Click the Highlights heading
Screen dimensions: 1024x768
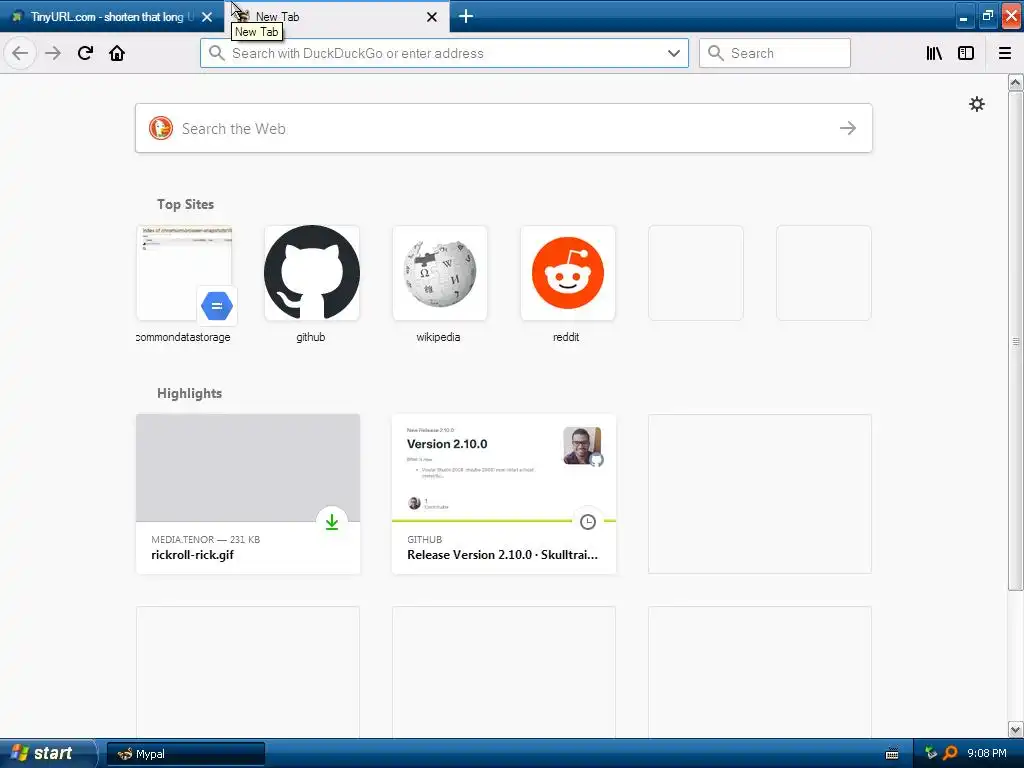189,393
